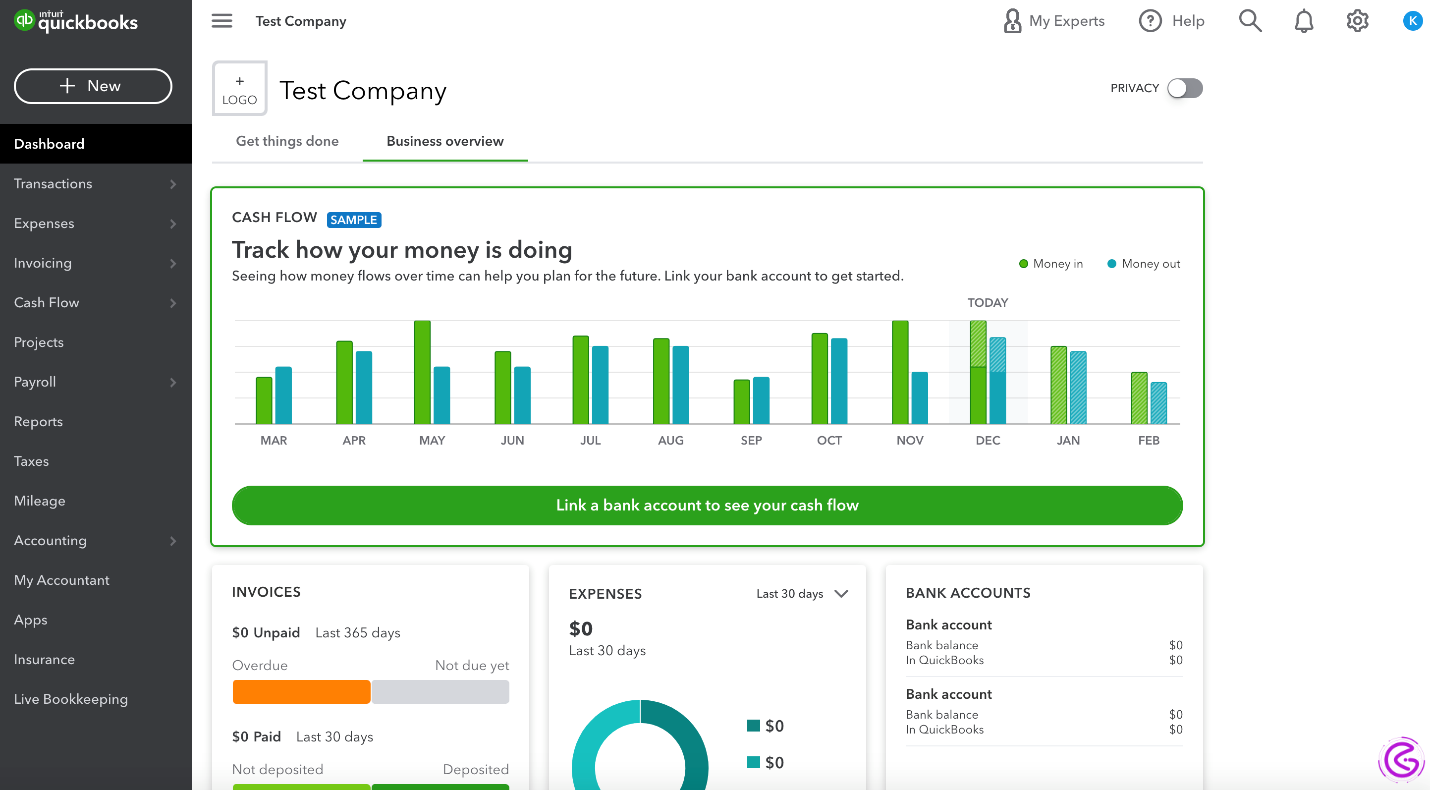Viewport: 1430px width, 790px height.
Task: Open Help using the question mark icon
Action: 1150,20
